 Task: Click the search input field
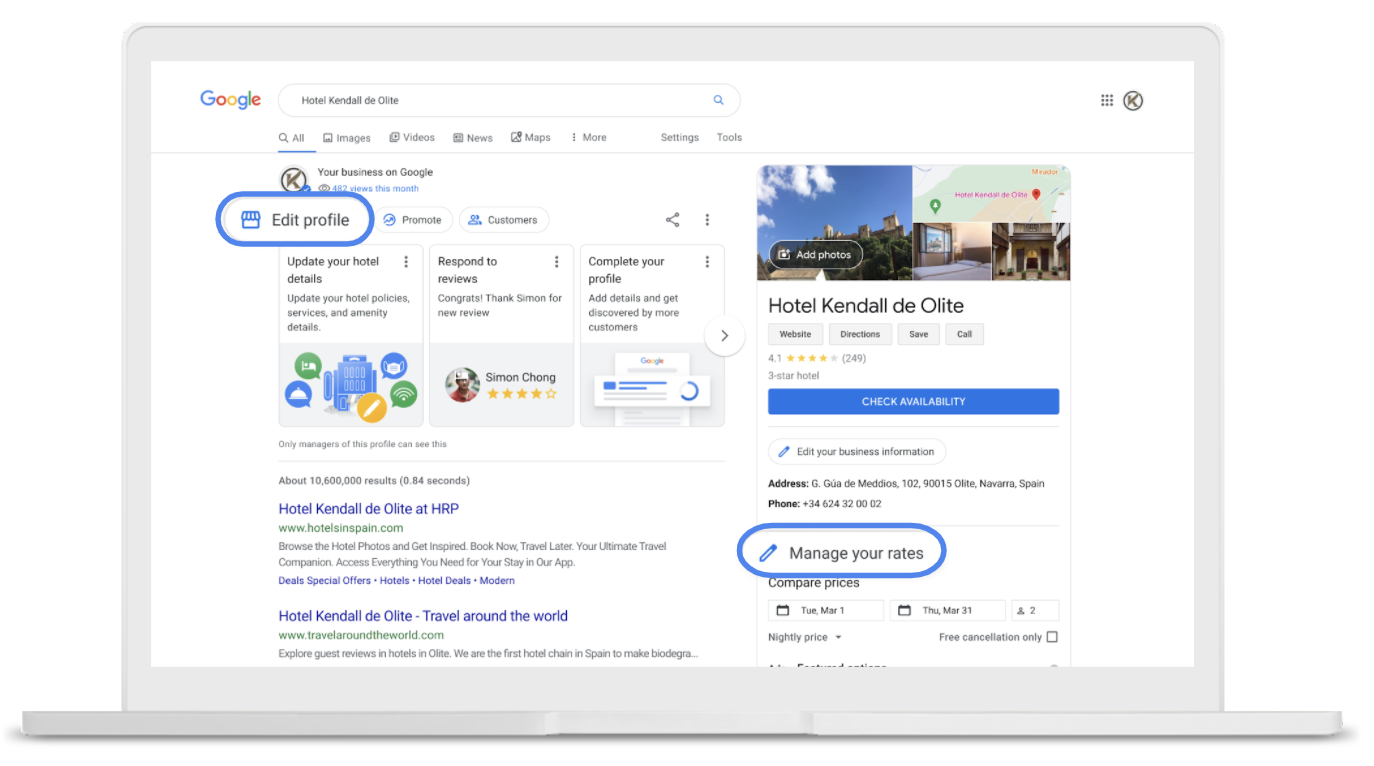coord(509,100)
